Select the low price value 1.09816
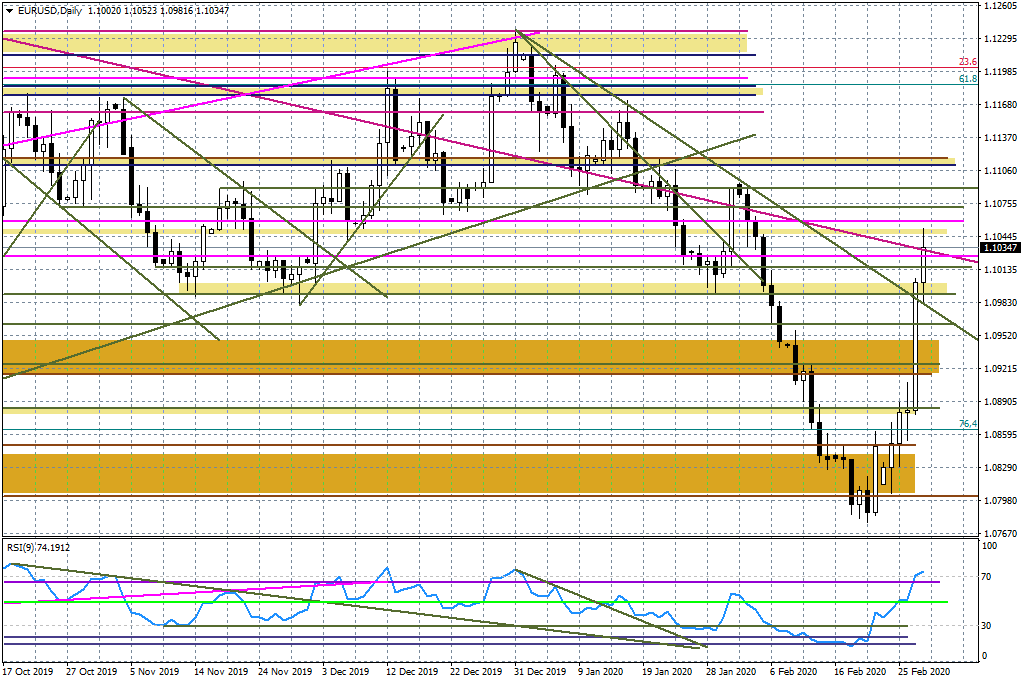 (176, 10)
